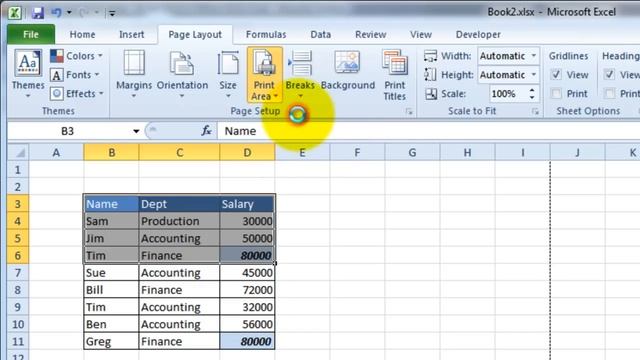Click the Select All corner button

pos(18,153)
